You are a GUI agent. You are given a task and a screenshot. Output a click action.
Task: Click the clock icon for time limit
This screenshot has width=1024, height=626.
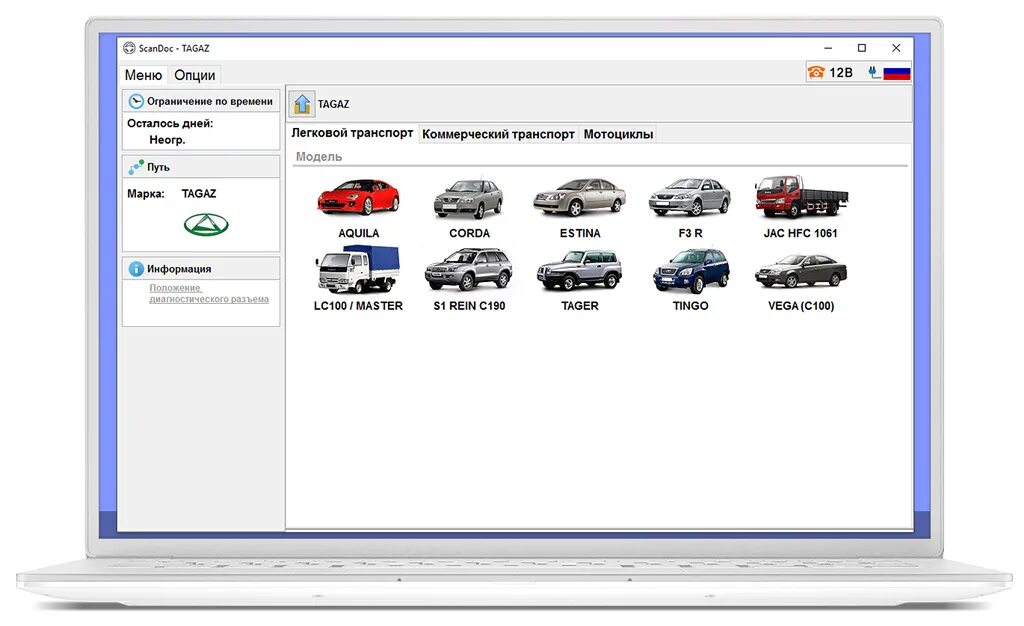136,101
